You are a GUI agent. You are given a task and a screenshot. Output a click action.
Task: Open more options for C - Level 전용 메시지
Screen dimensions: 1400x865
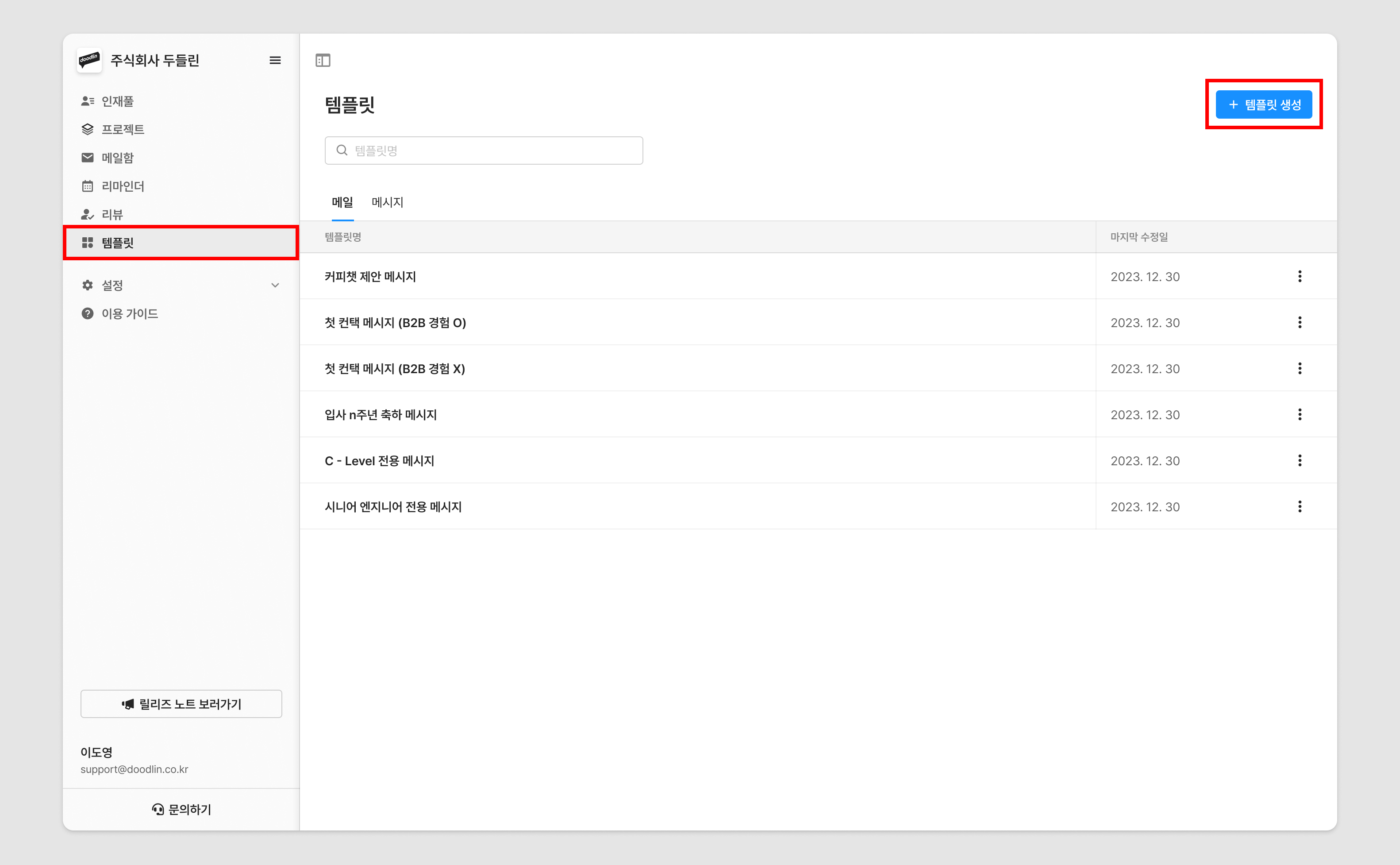1300,460
